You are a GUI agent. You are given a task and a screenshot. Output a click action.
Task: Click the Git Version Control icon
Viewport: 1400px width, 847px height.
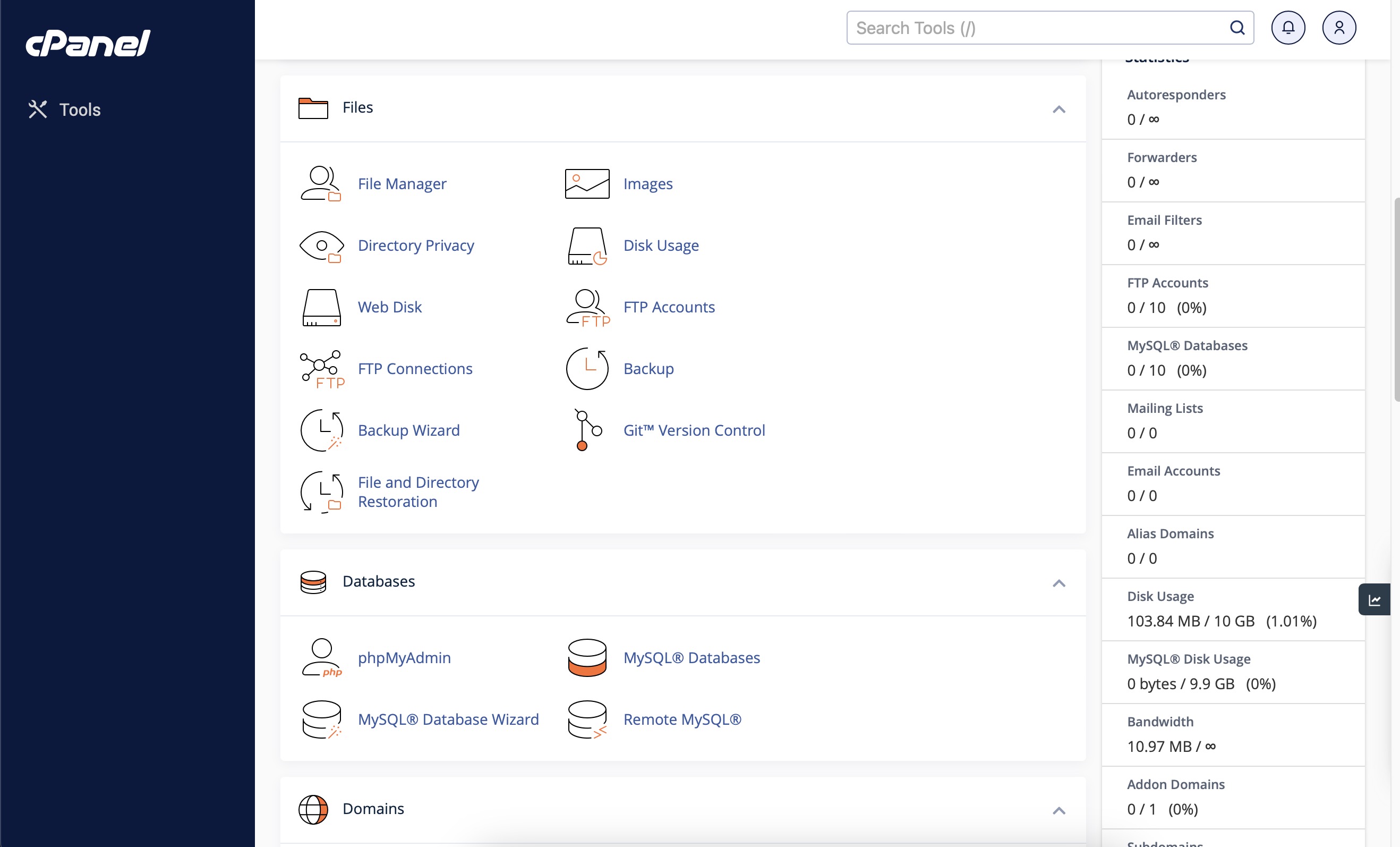coord(586,430)
